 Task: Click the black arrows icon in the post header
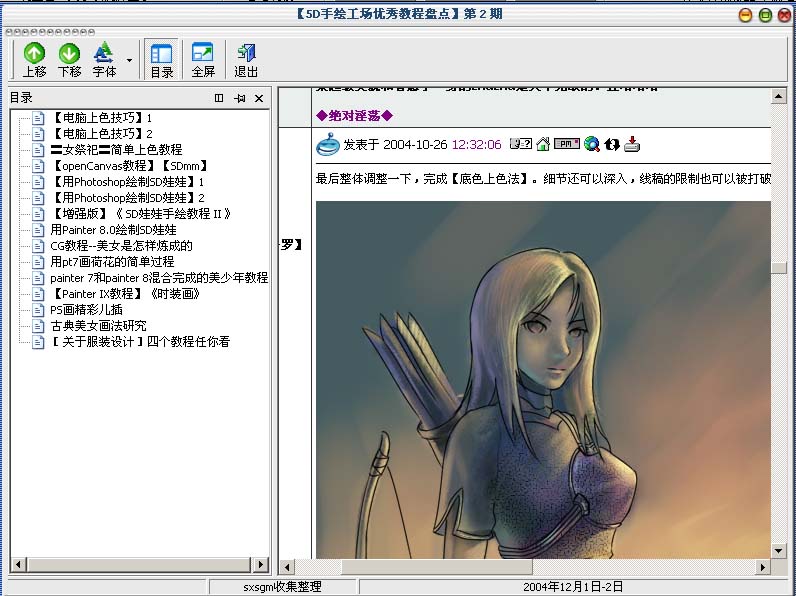point(612,144)
